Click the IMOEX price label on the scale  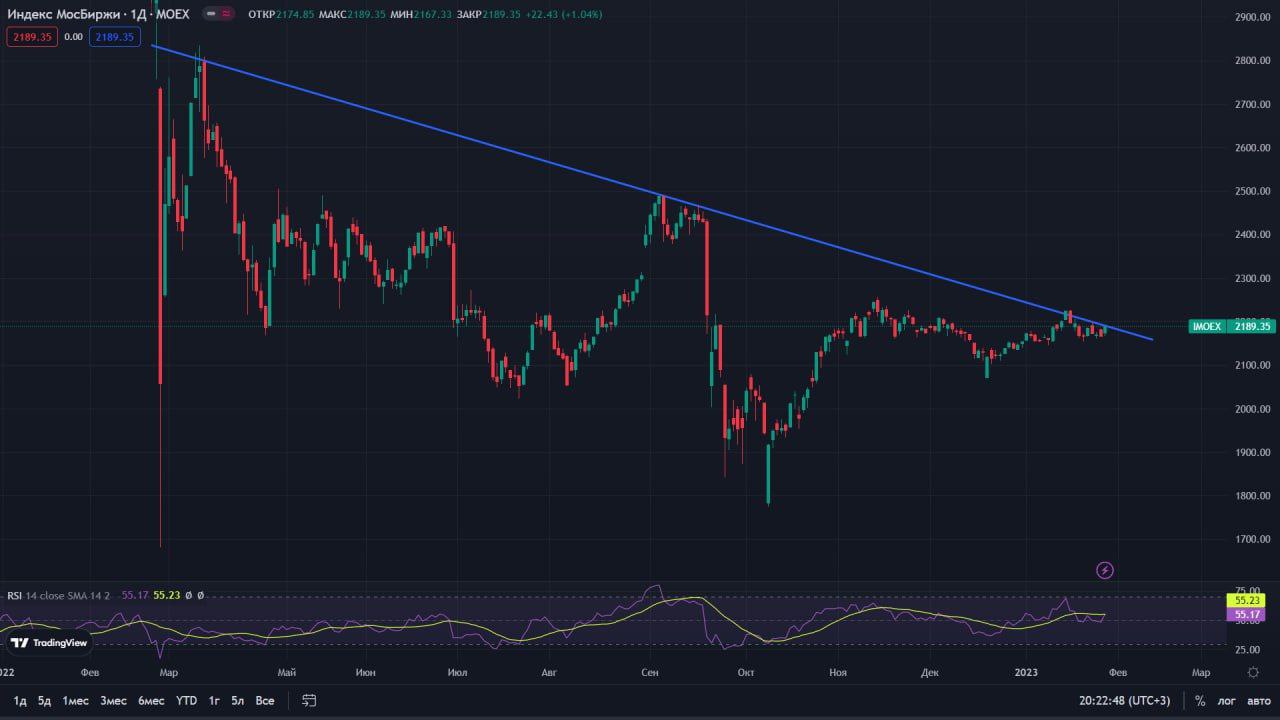click(1207, 326)
